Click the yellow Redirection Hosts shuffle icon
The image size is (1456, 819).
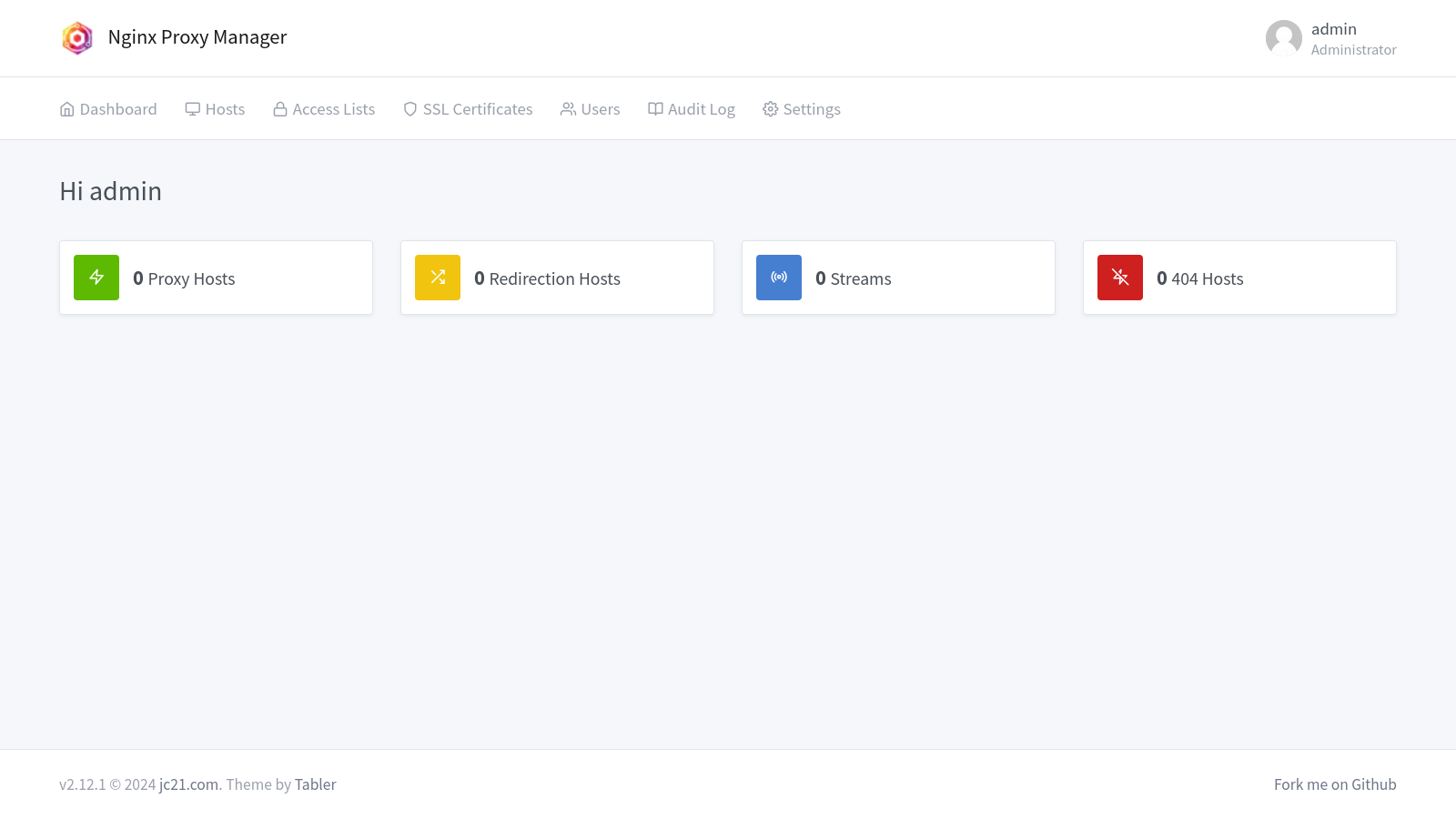click(x=438, y=278)
